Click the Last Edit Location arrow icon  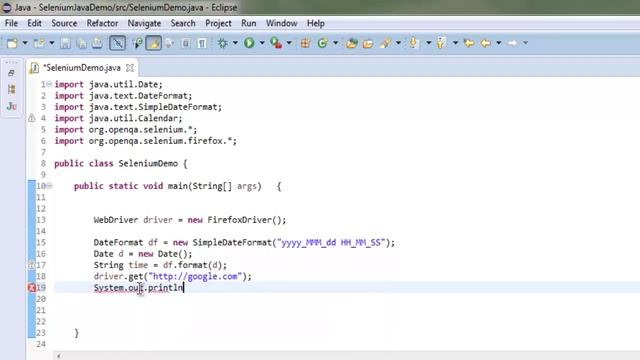pos(469,43)
